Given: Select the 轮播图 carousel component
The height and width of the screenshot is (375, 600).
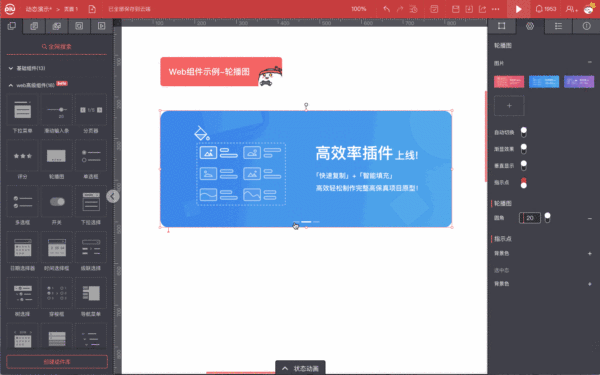Looking at the screenshot, I should tap(57, 161).
